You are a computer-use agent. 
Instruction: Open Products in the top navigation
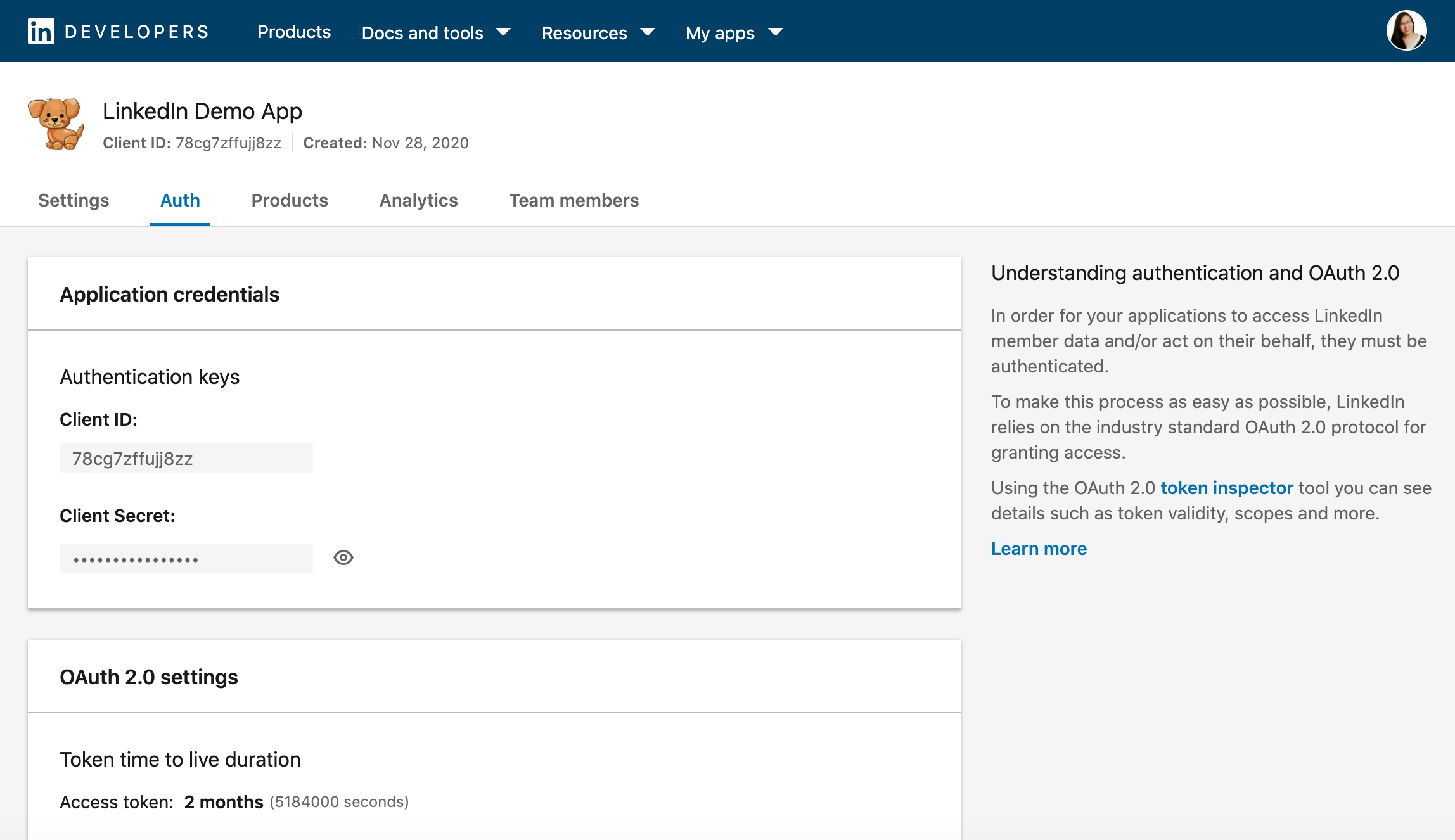coord(294,32)
